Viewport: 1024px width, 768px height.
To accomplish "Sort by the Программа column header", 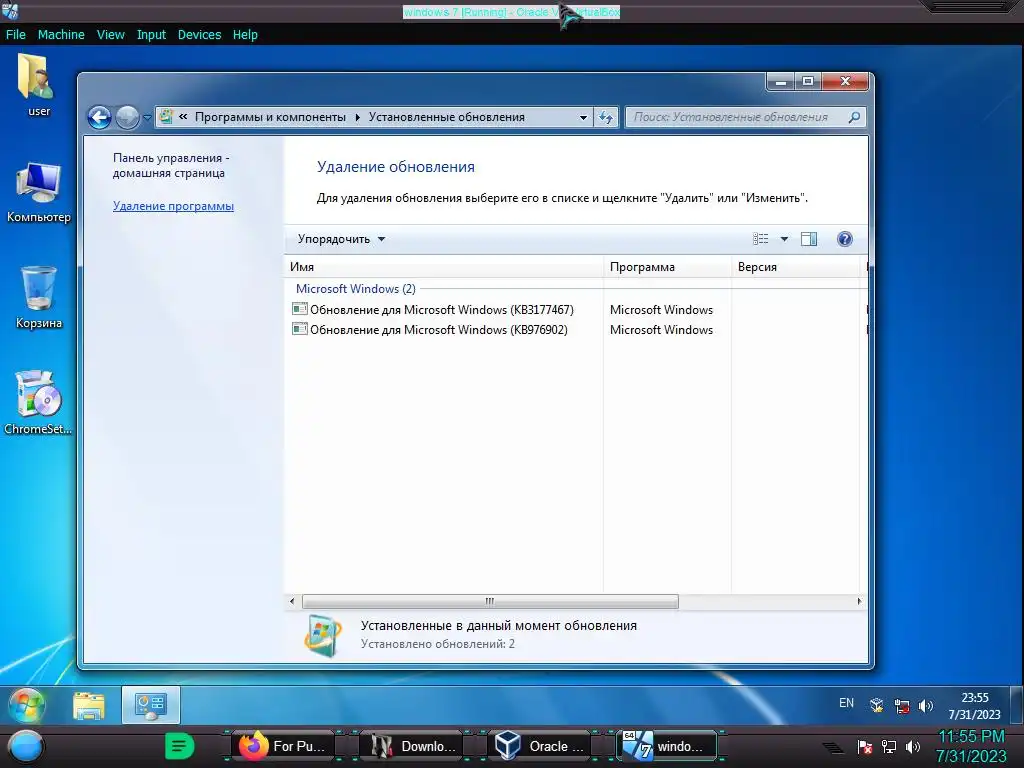I will pos(667,266).
